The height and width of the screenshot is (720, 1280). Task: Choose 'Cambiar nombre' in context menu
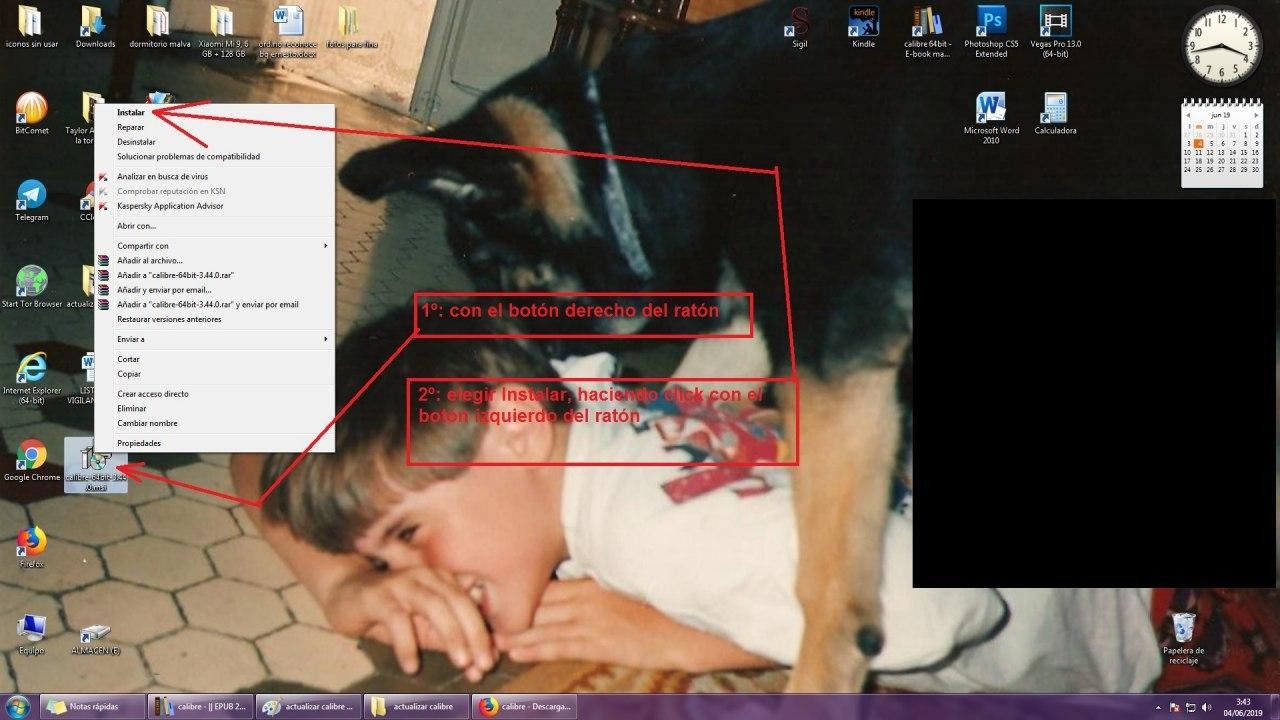point(214,423)
